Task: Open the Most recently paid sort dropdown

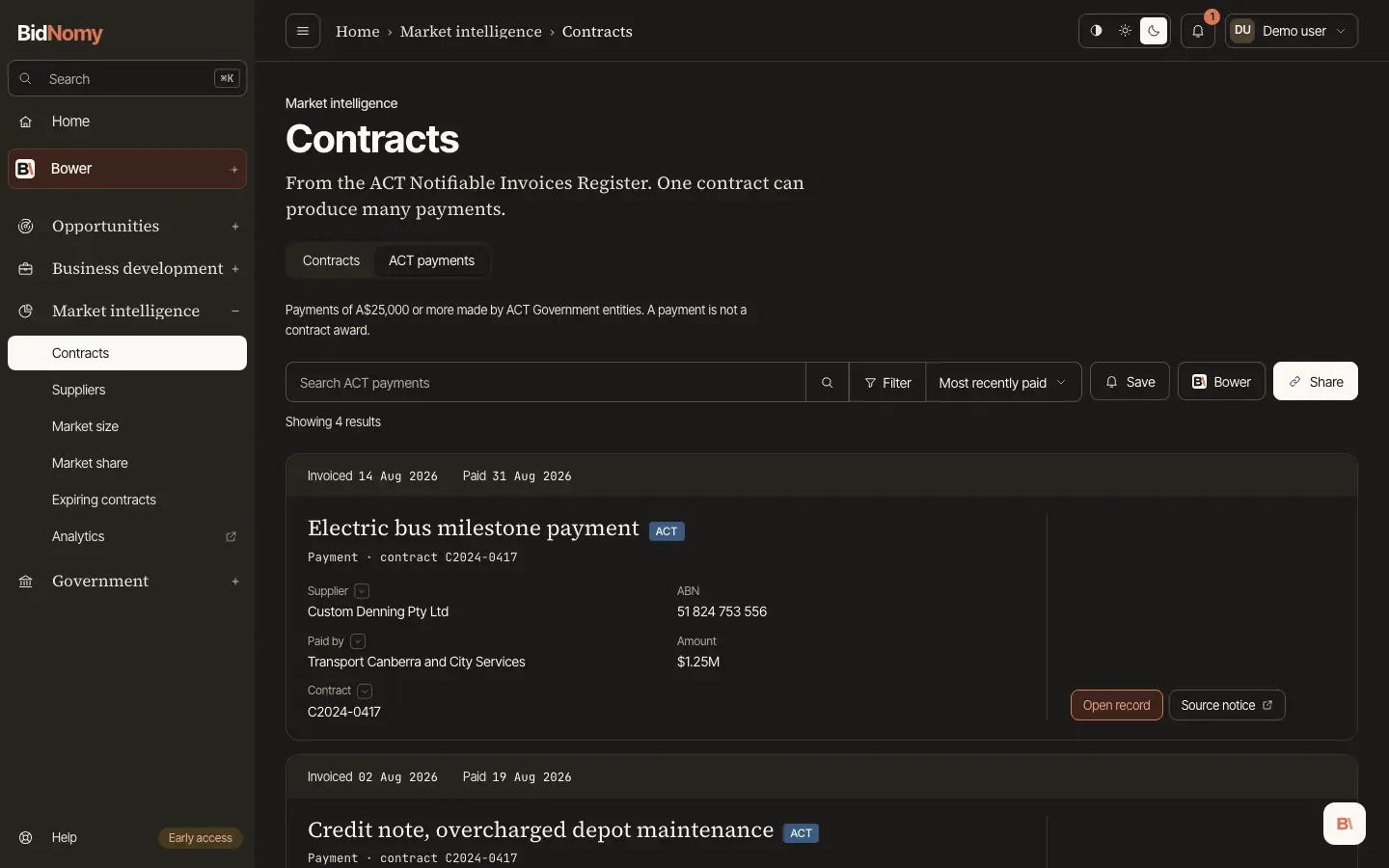Action: coord(1003,382)
